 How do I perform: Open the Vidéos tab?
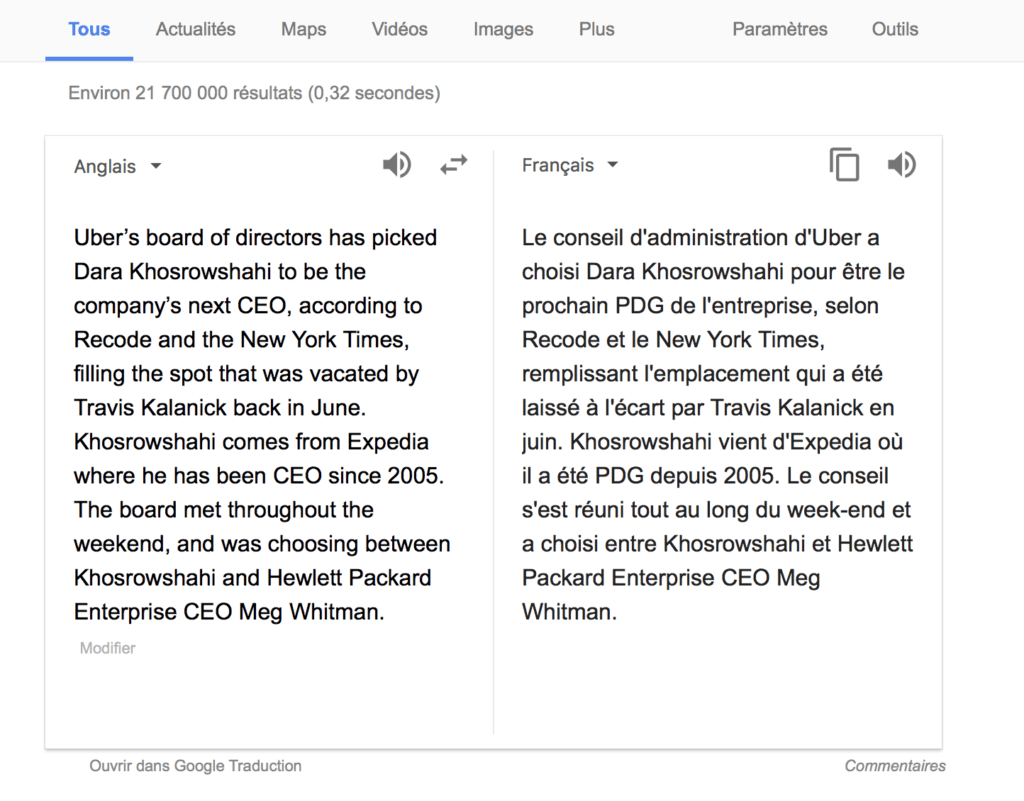pyautogui.click(x=400, y=29)
